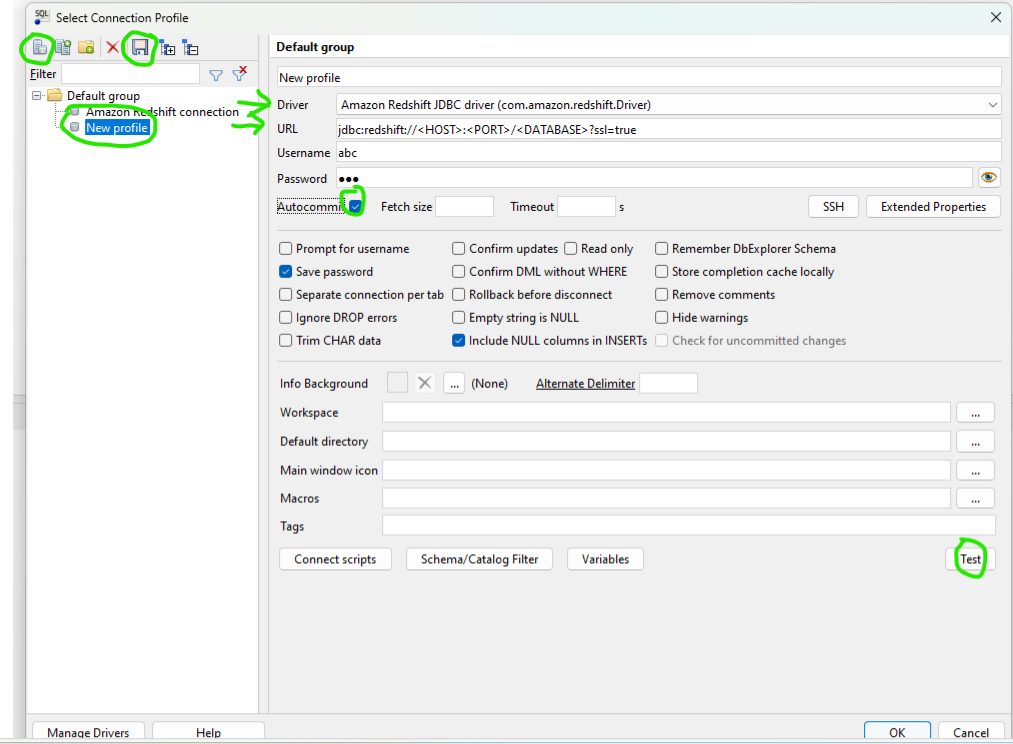Save profiles using the floppy disk icon

click(x=141, y=47)
